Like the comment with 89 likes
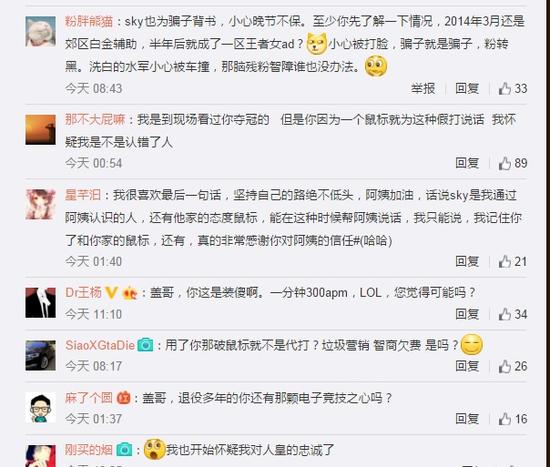The height and width of the screenshot is (467, 550). coord(512,163)
